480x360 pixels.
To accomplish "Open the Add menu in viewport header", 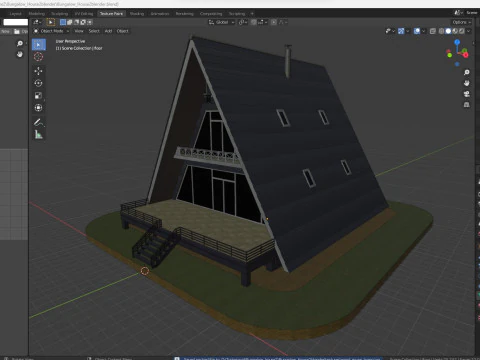I will pyautogui.click(x=108, y=31).
